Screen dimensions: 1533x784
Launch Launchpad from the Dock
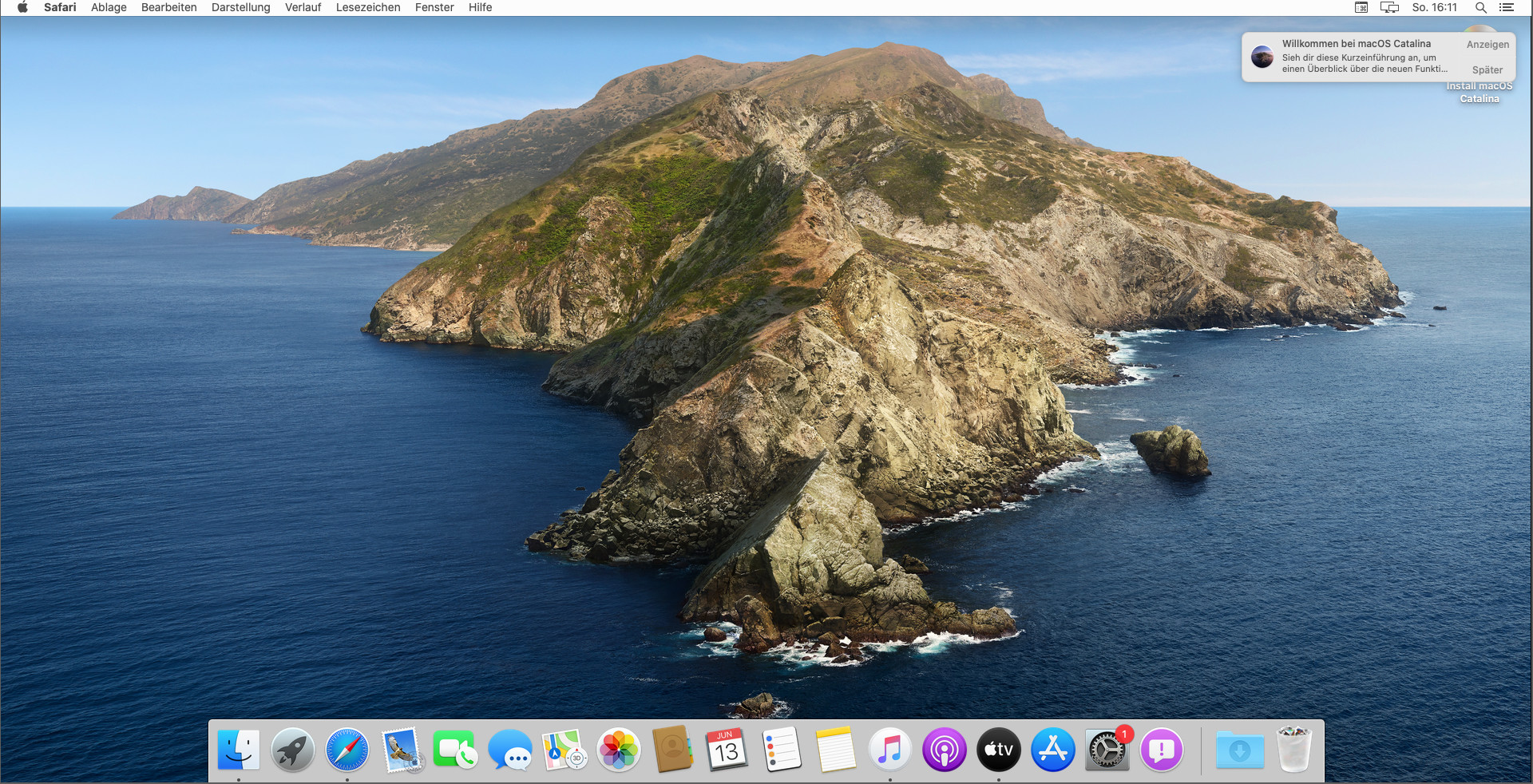point(293,750)
